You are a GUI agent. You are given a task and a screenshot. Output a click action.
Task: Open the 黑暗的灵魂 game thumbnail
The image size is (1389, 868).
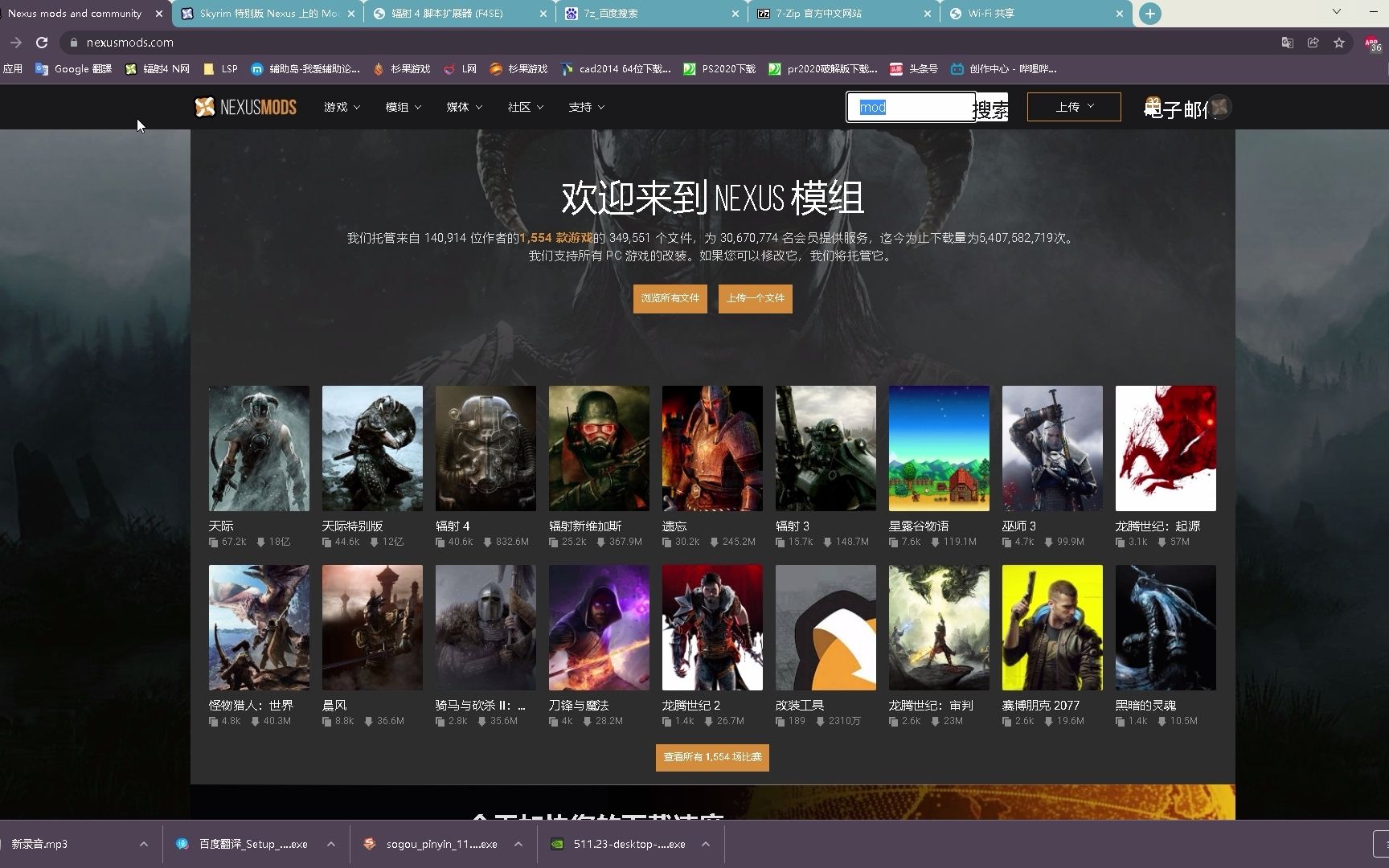click(x=1166, y=628)
